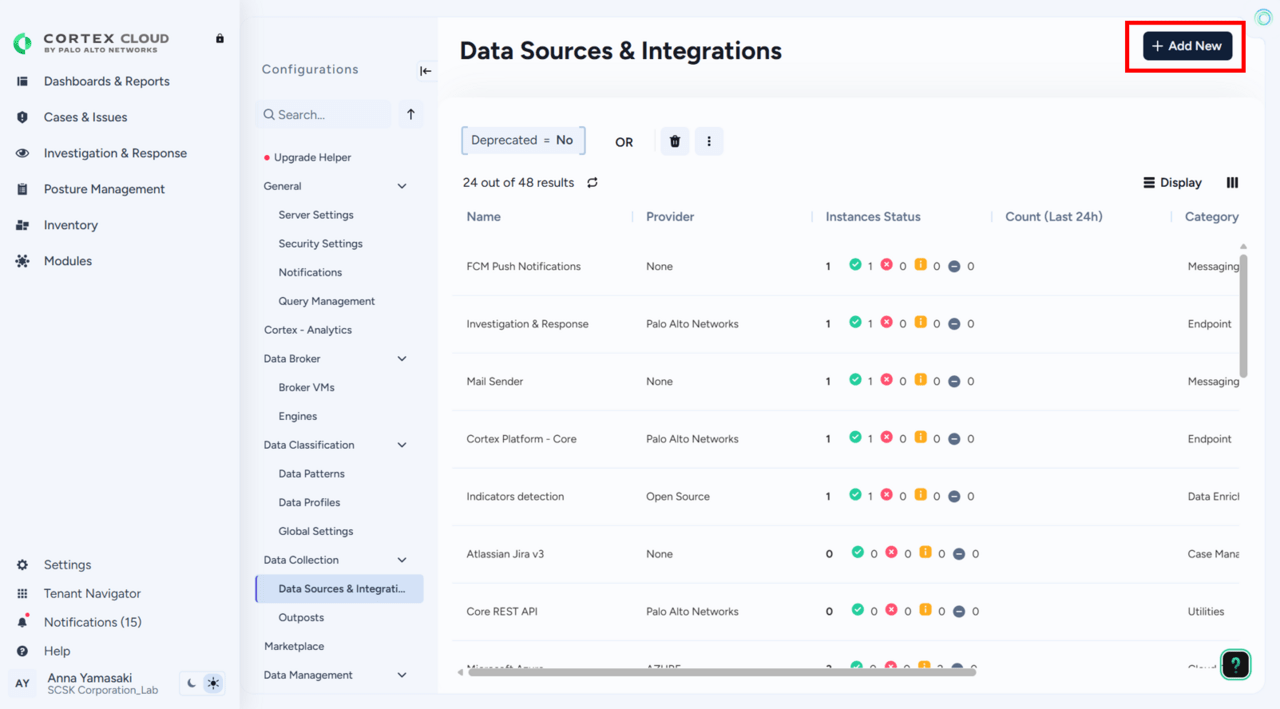Open Broker VMs

[306, 387]
